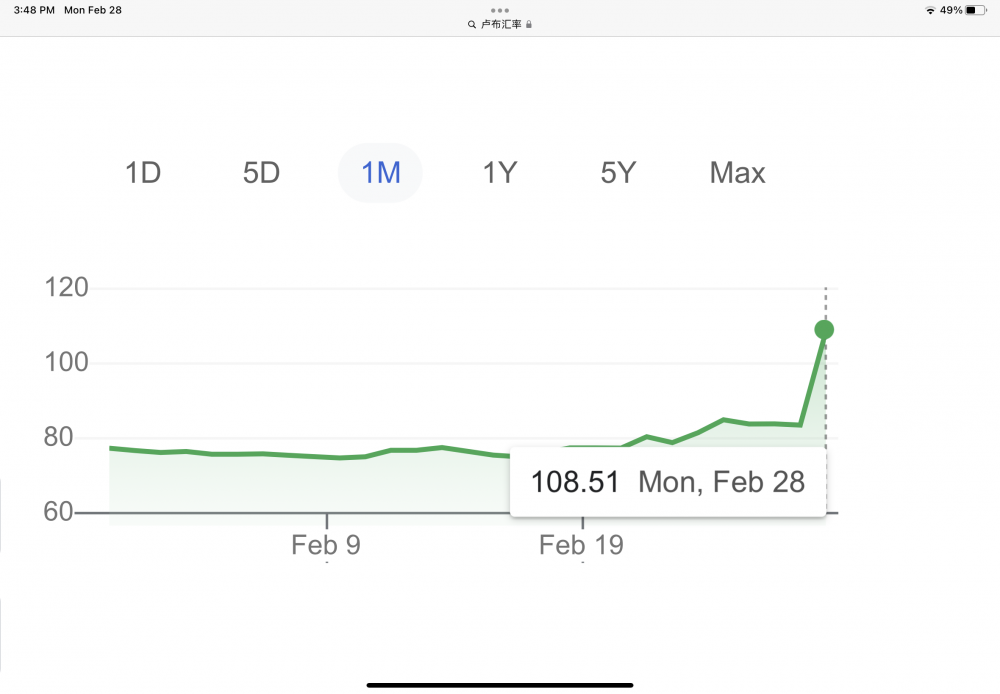Screen dimensions: 1000x694
Task: Choose the Max time range
Action: pyautogui.click(x=737, y=173)
